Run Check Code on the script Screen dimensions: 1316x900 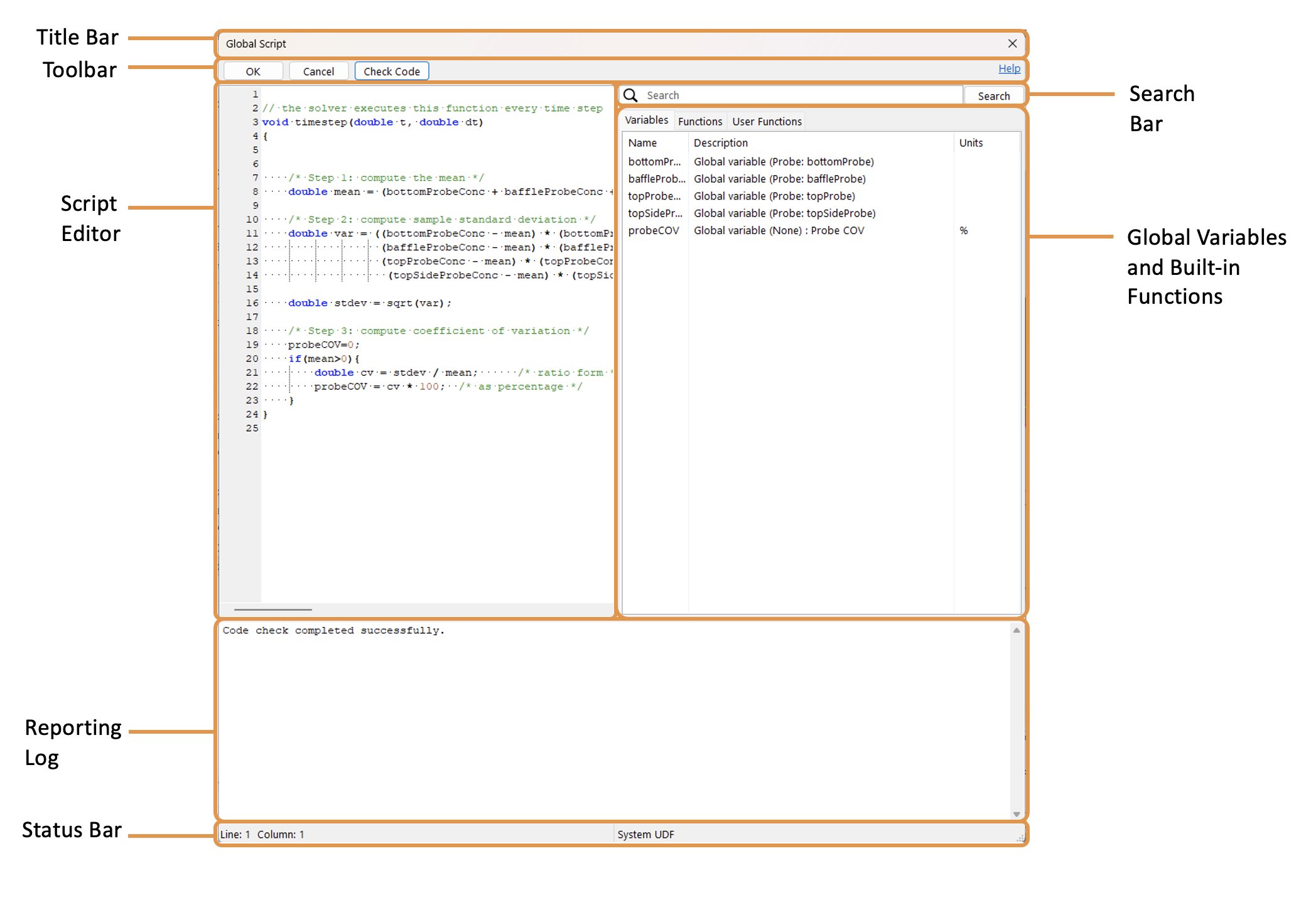tap(391, 72)
